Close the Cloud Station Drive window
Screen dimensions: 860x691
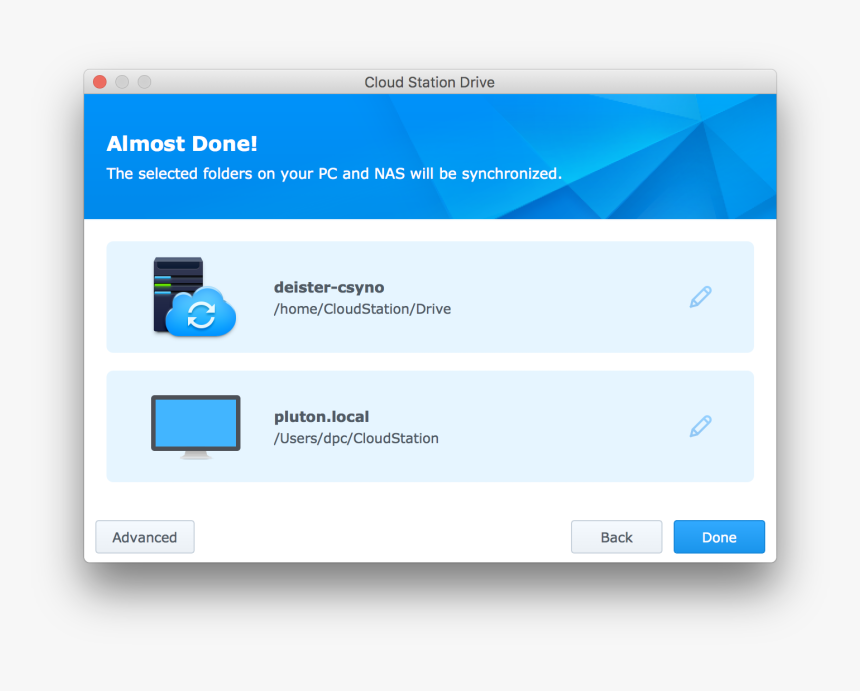[100, 82]
